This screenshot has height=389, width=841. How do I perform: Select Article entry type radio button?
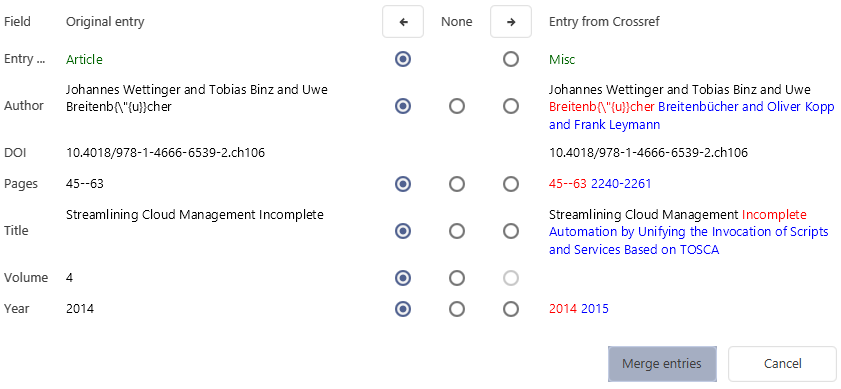click(x=403, y=59)
